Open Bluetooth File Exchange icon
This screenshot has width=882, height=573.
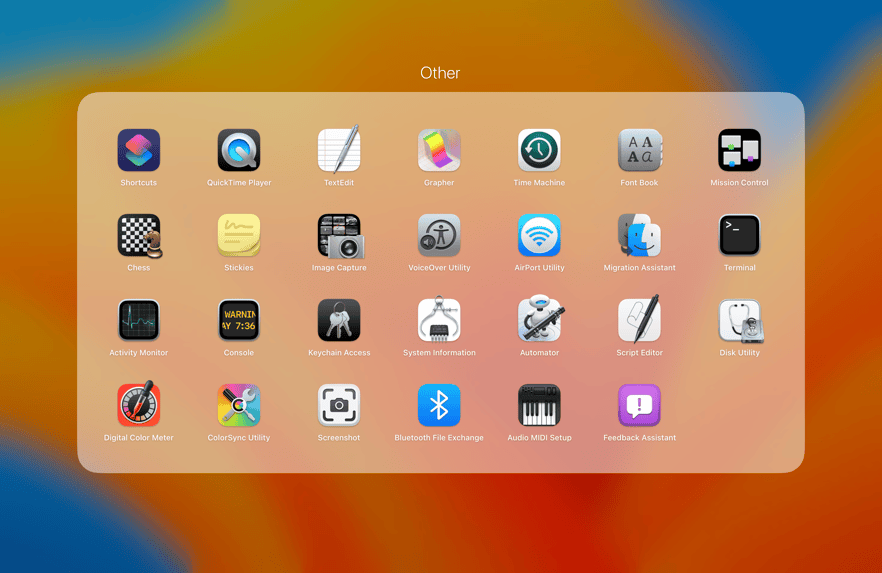click(x=439, y=405)
